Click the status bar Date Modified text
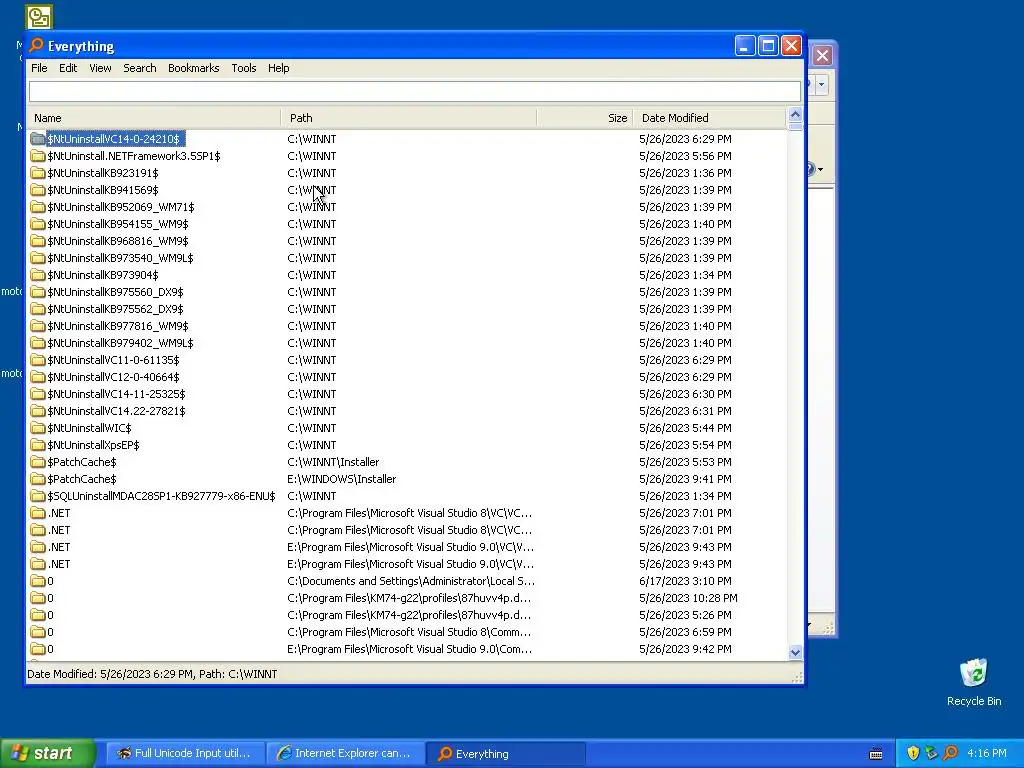The width and height of the screenshot is (1024, 768). click(152, 674)
